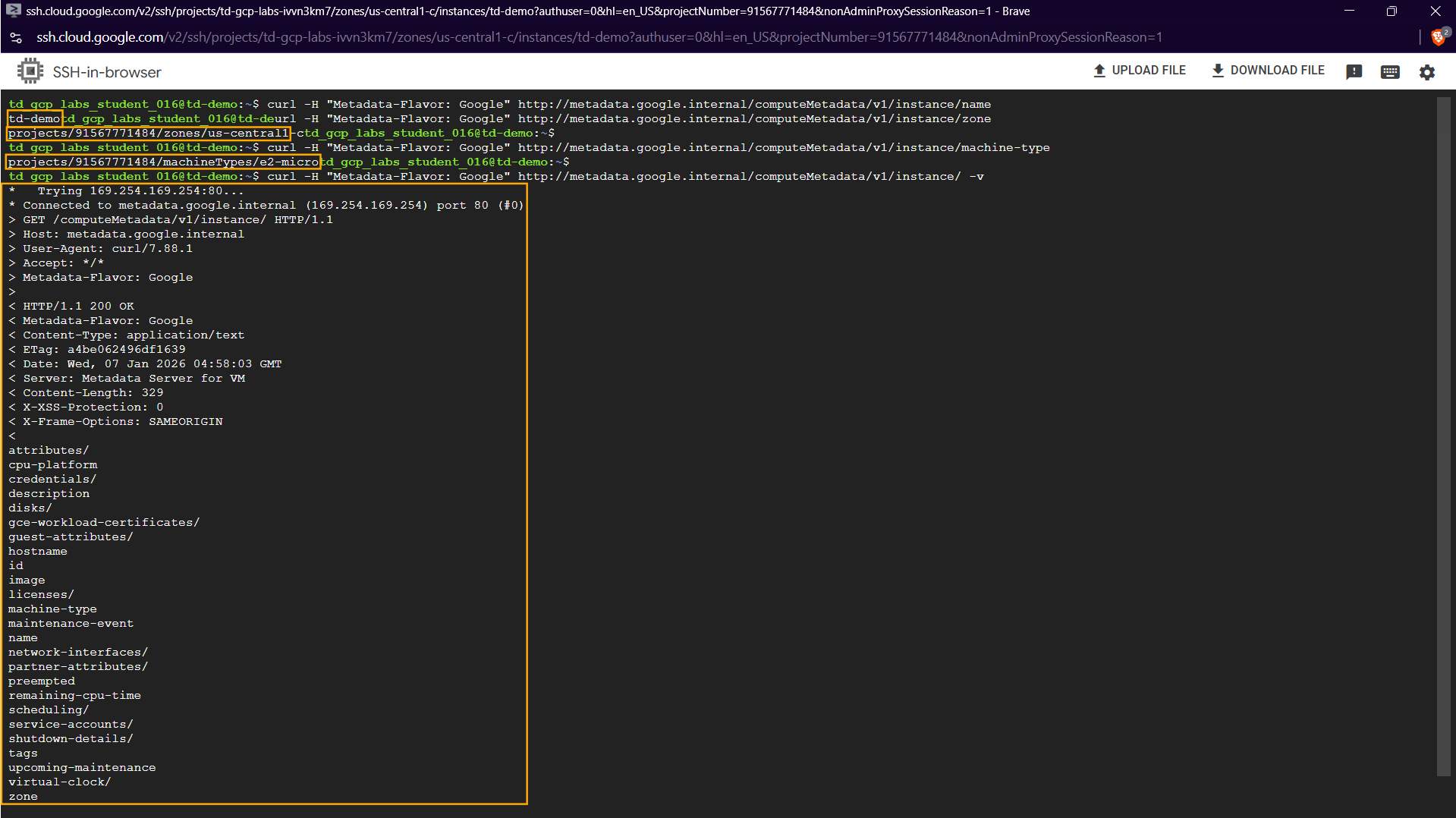The image size is (1456, 818).
Task: Click the highlighted us-central1 zone path
Action: click(148, 133)
